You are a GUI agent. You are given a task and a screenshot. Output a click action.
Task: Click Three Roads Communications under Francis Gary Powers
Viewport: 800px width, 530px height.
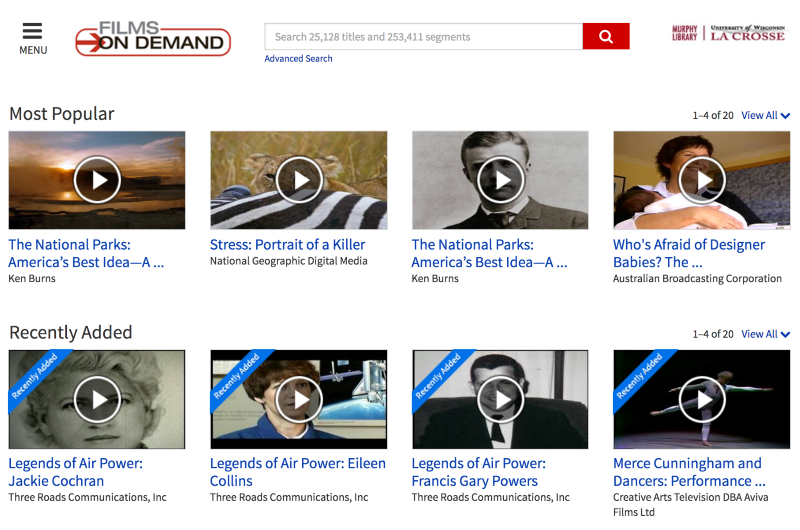click(491, 497)
